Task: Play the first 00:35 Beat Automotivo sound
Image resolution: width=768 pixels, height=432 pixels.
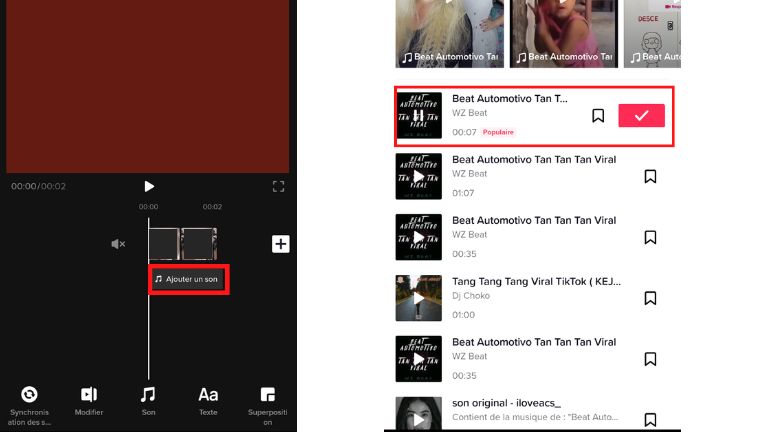Action: [419, 237]
